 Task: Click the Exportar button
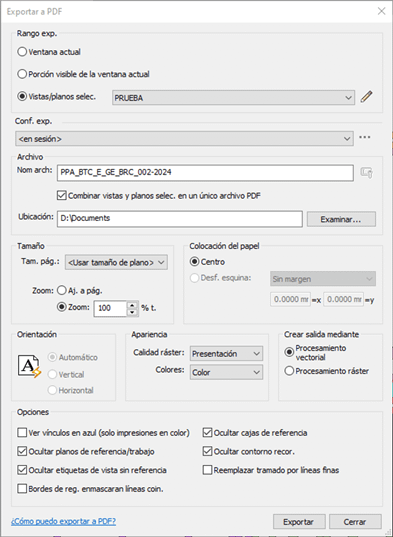tap(299, 522)
